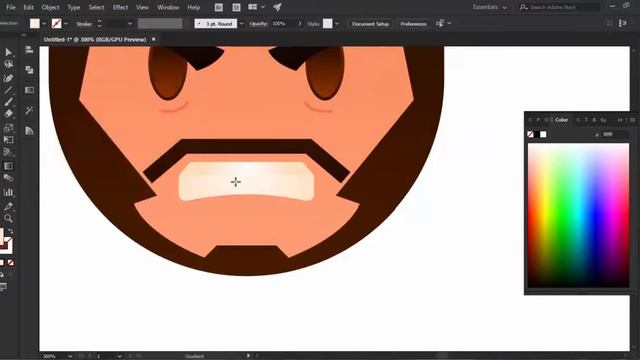Select the Lasso tool
640x360 pixels.
8,64
